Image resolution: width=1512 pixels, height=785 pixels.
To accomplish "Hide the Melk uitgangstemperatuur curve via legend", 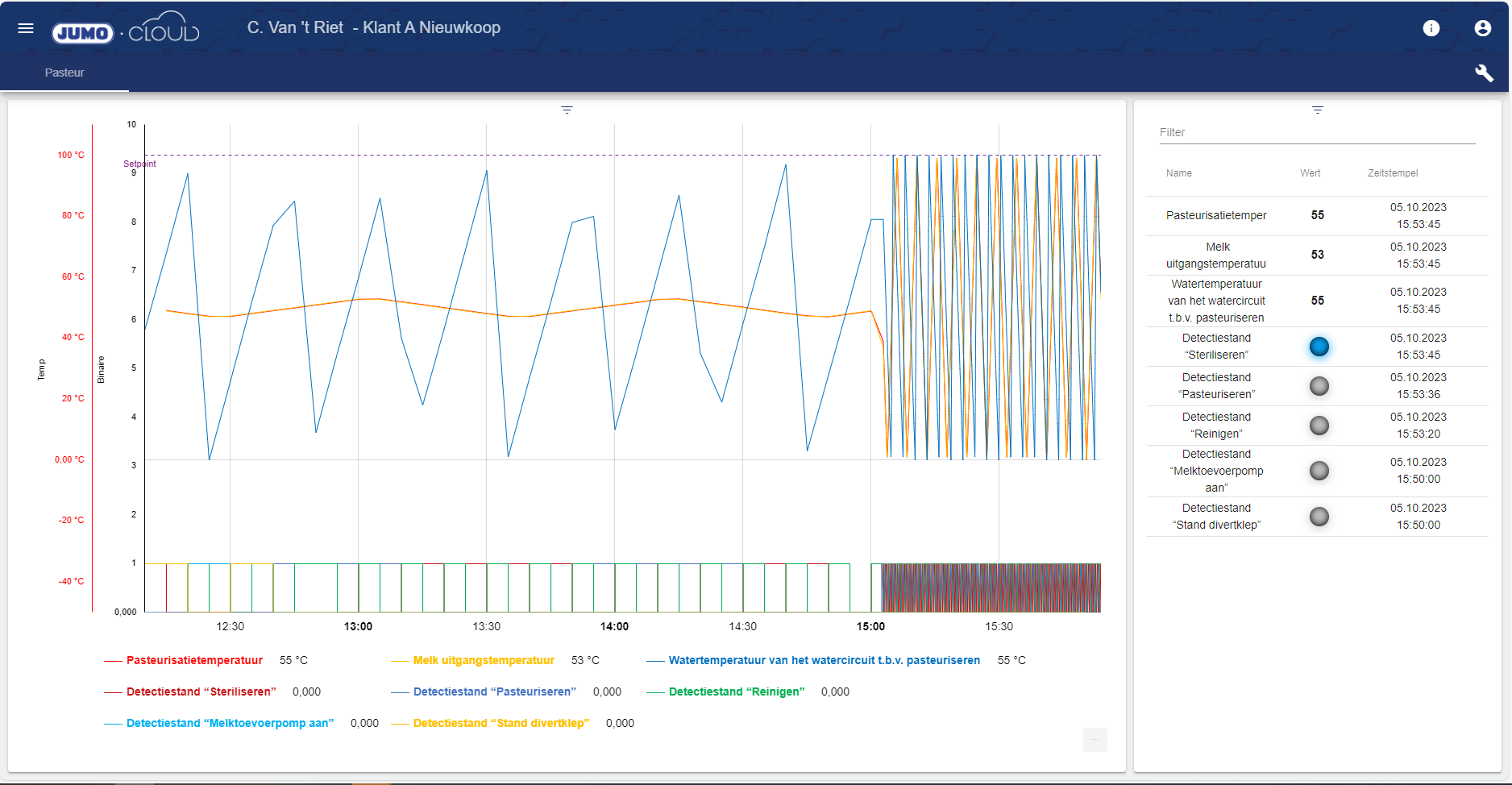I will [482, 659].
